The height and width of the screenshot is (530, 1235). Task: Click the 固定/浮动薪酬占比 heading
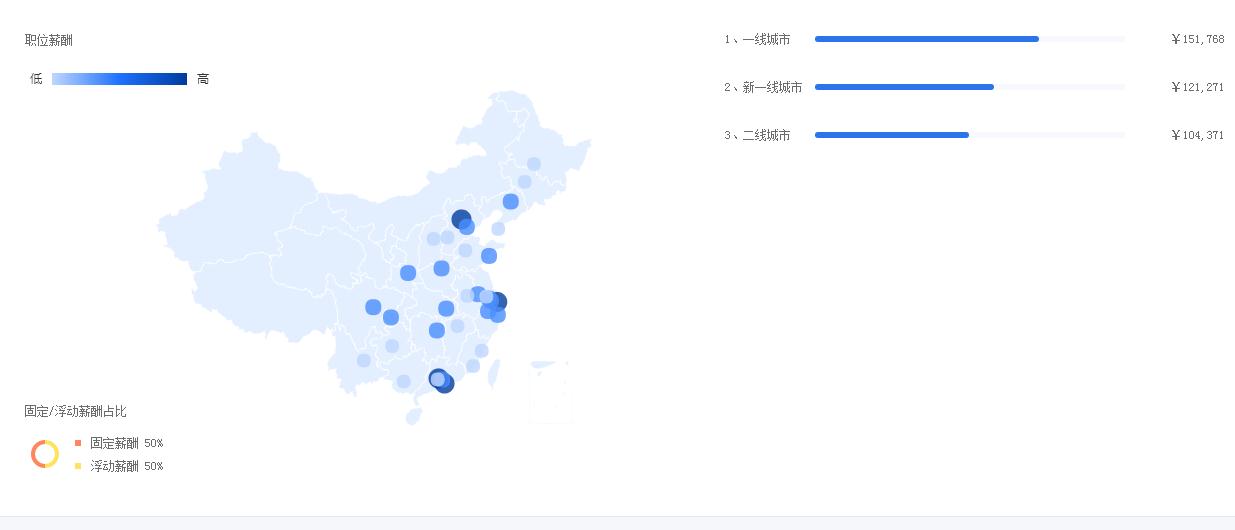click(x=75, y=411)
